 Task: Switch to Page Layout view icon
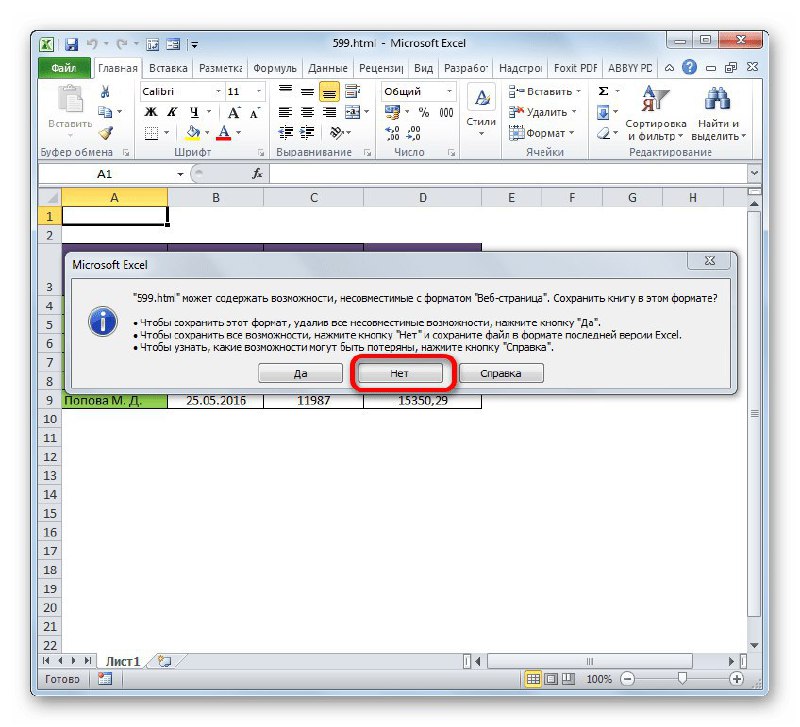(551, 679)
